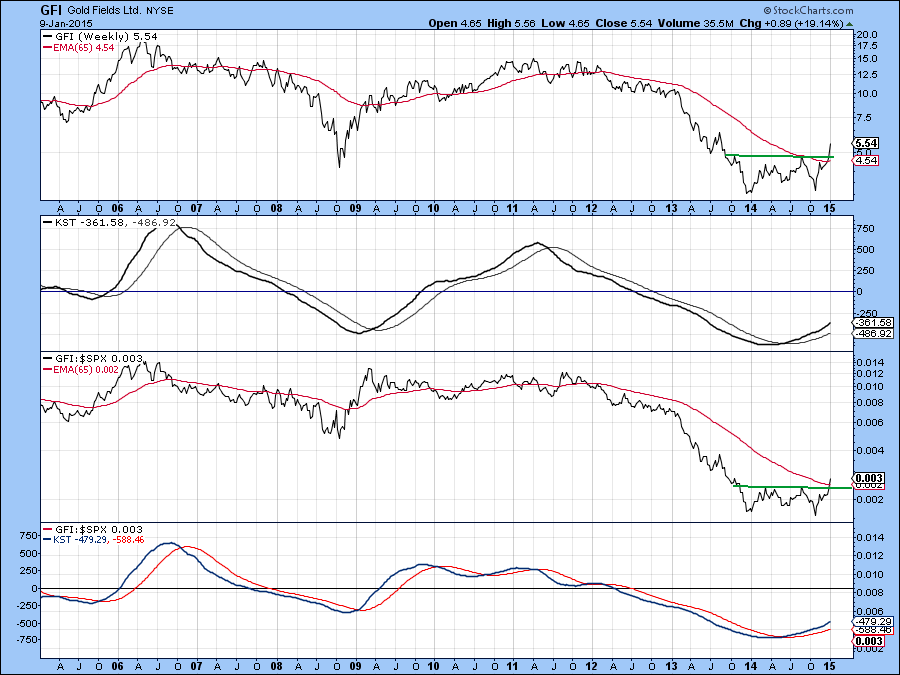
Task: Click the KST -361.58, -486.92 legend
Action: (110, 222)
